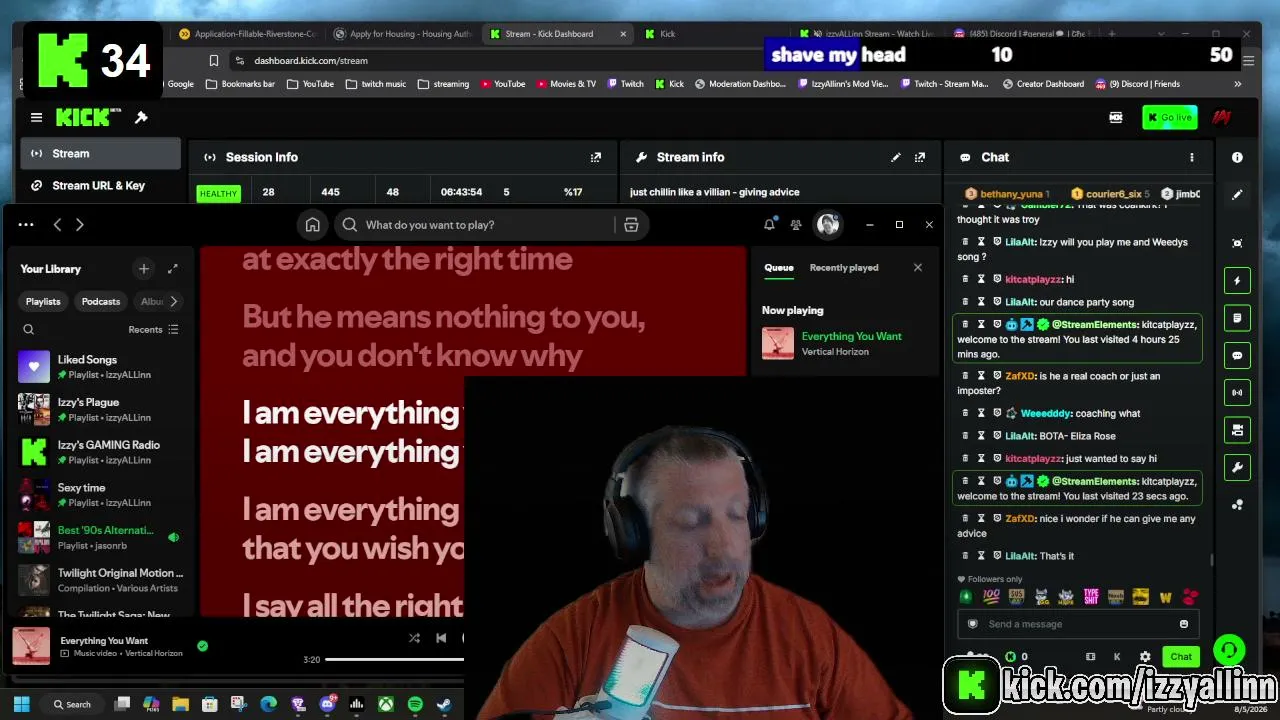
Task: Open the Creator Dashboard bookmark
Action: click(1043, 84)
